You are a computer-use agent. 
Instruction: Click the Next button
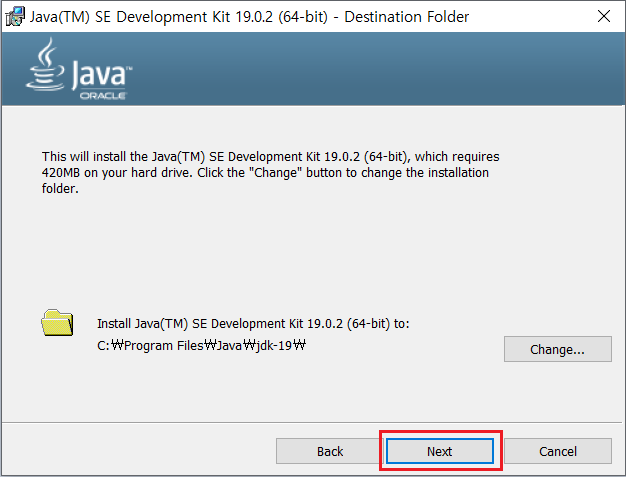pyautogui.click(x=440, y=451)
